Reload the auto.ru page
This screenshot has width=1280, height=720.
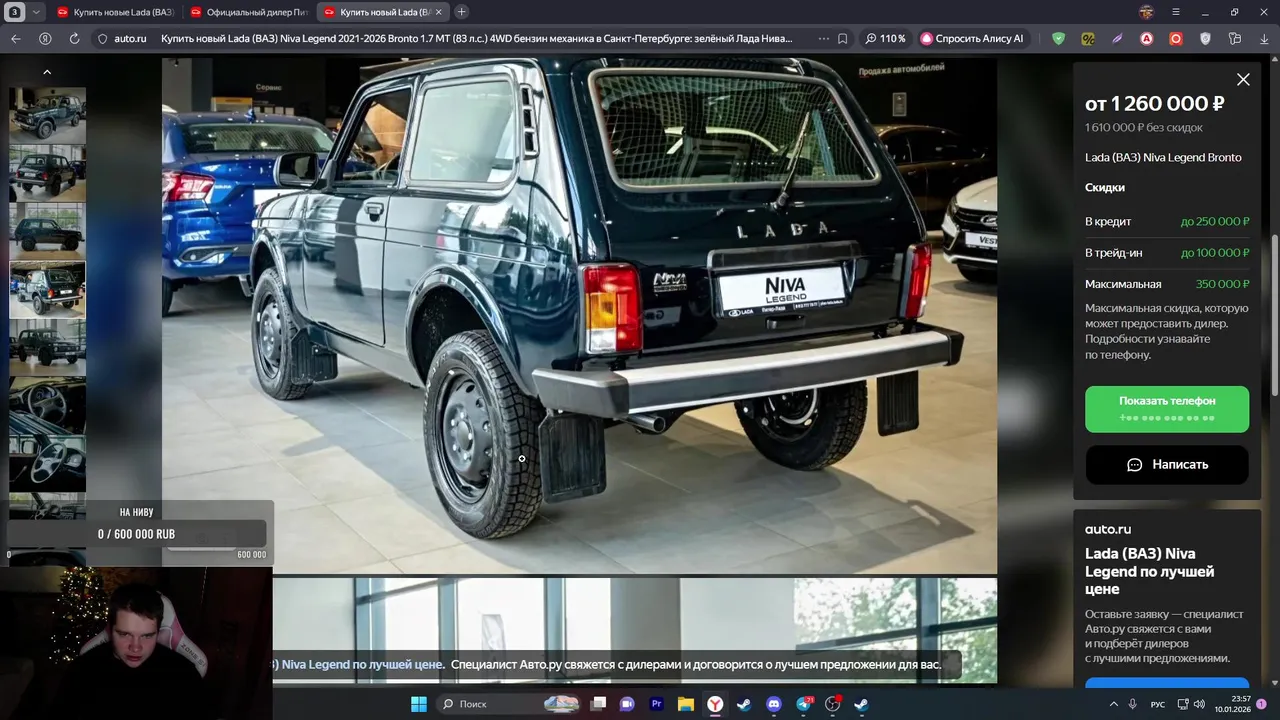pyautogui.click(x=74, y=39)
